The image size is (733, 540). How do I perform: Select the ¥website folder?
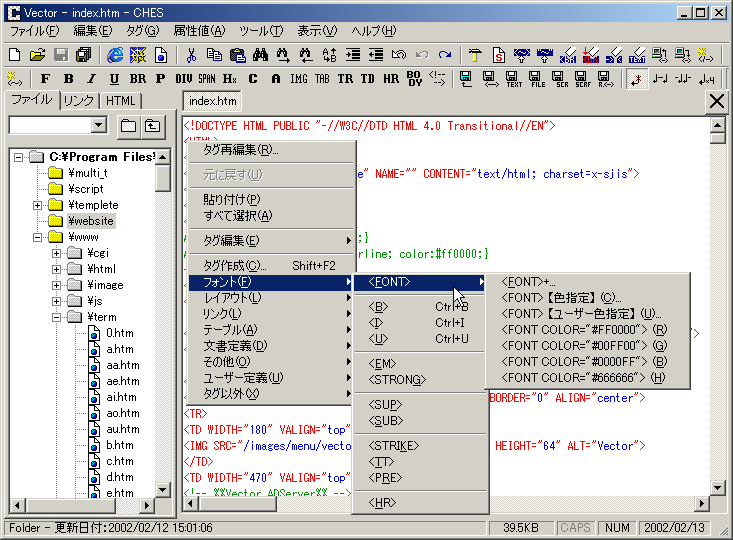point(91,221)
